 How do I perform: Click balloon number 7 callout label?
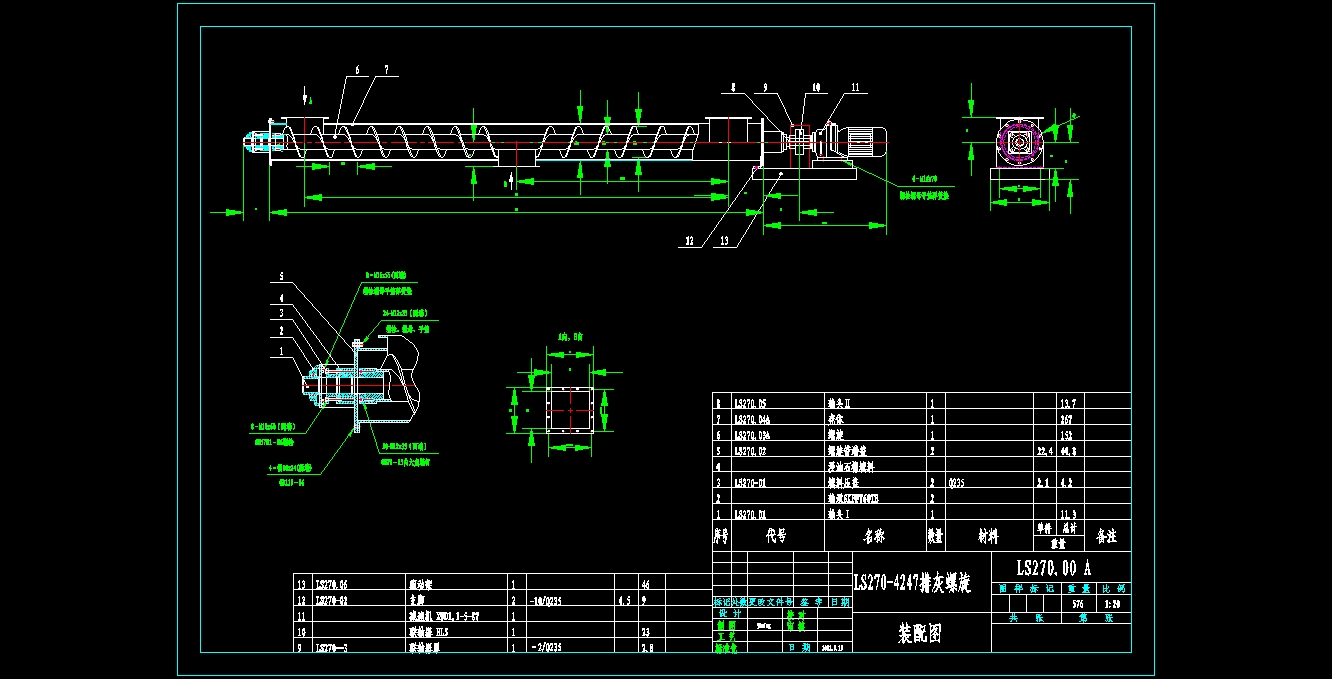coord(385,70)
